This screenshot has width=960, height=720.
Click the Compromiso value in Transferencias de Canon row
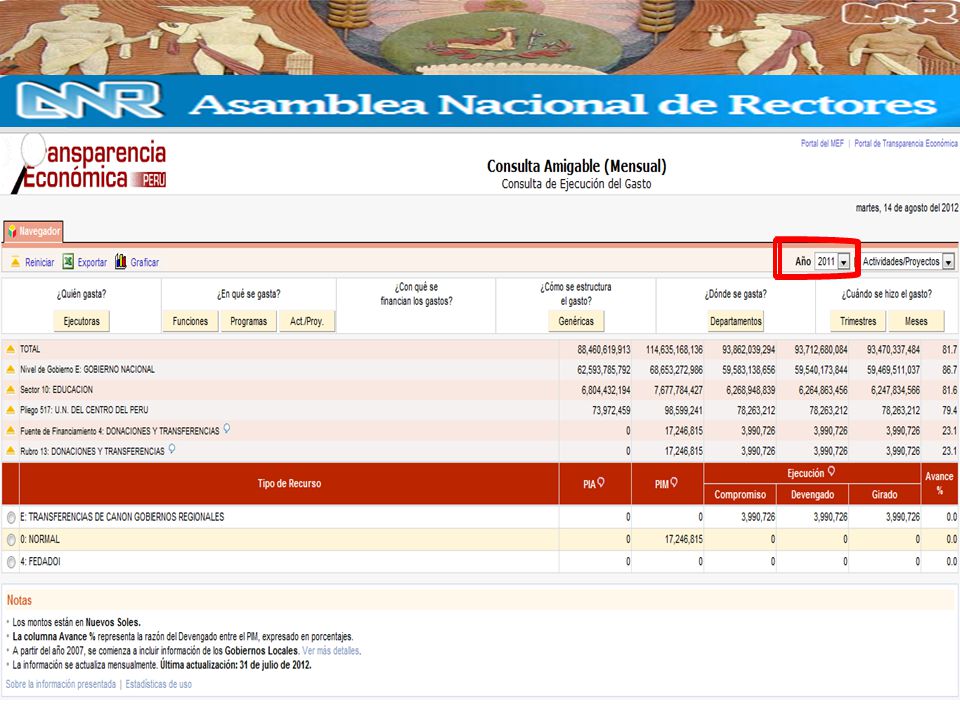(x=758, y=517)
